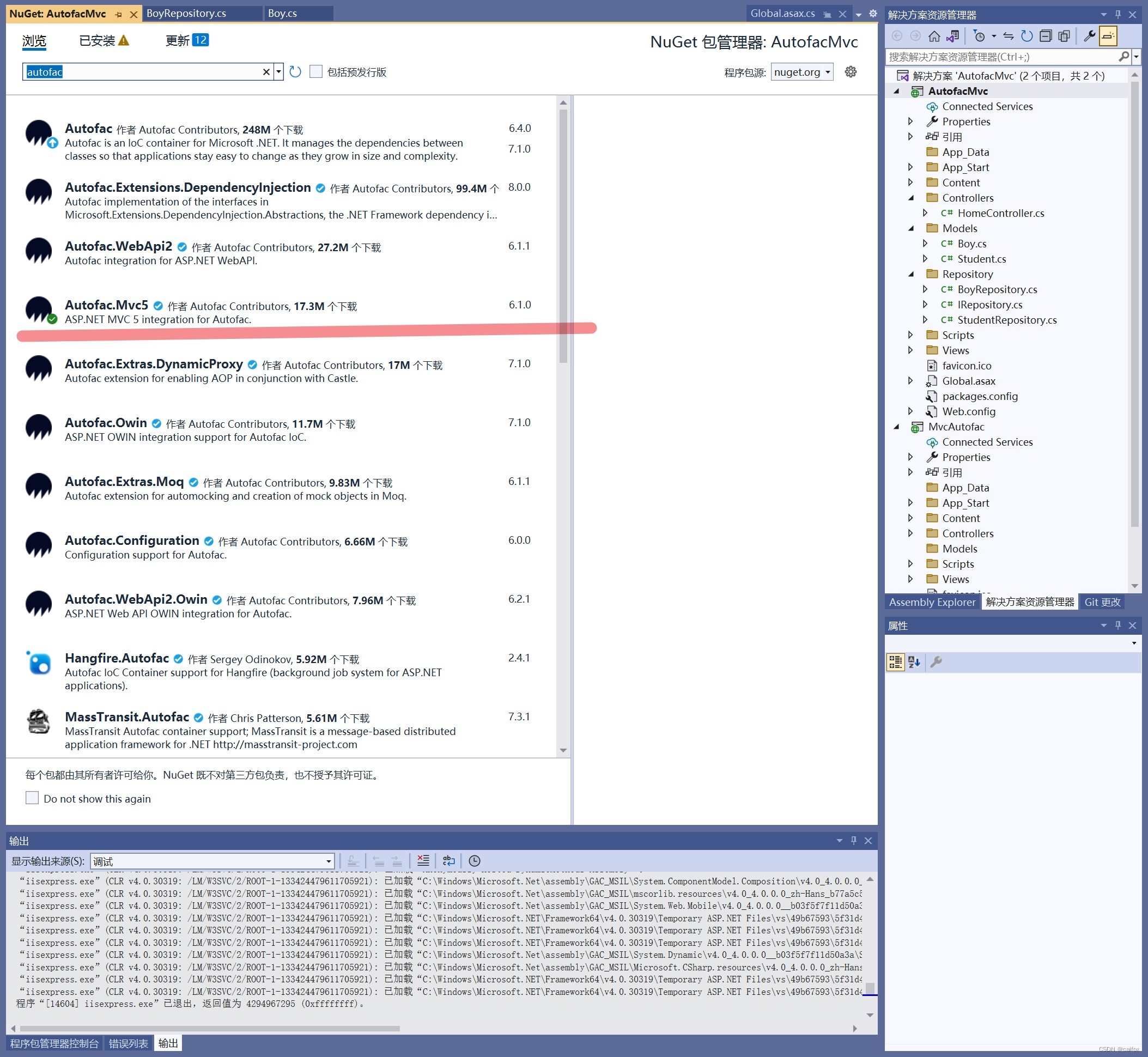The width and height of the screenshot is (1148, 1057).
Task: Enable the include prerelease checkbox
Action: click(x=316, y=72)
